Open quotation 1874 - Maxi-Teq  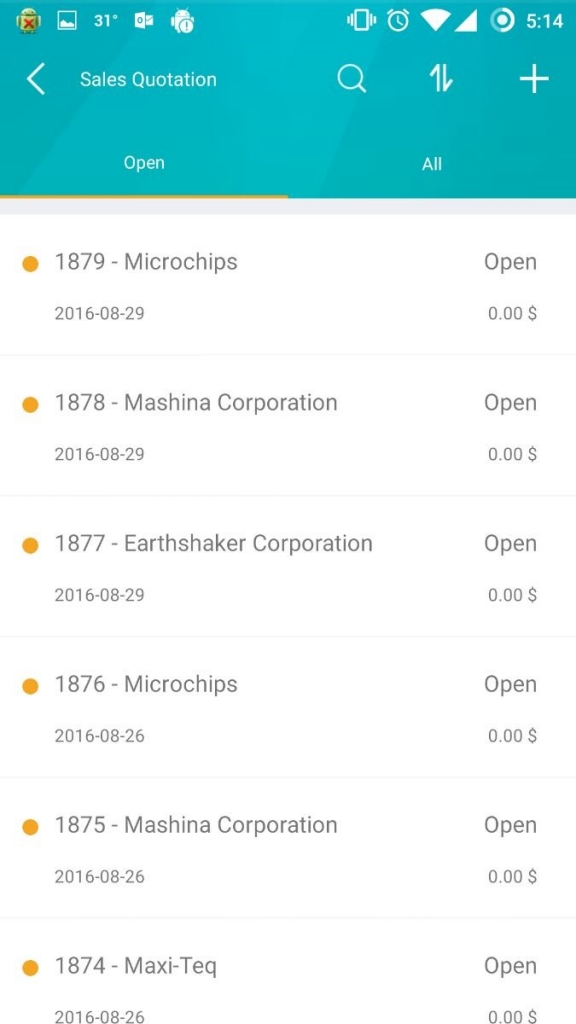pos(288,972)
